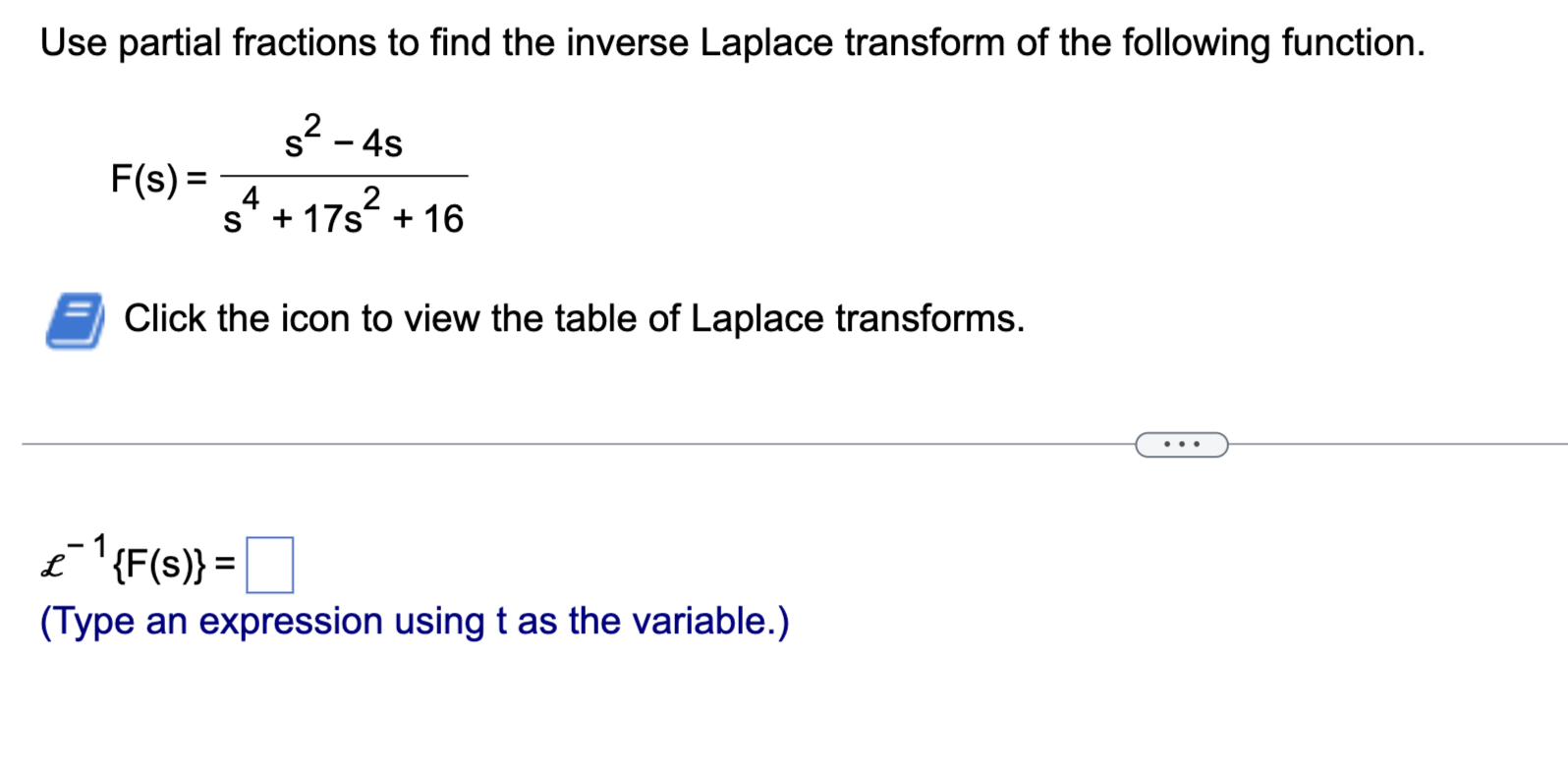Collapse the answer area using the ellipsis control

point(1182,444)
